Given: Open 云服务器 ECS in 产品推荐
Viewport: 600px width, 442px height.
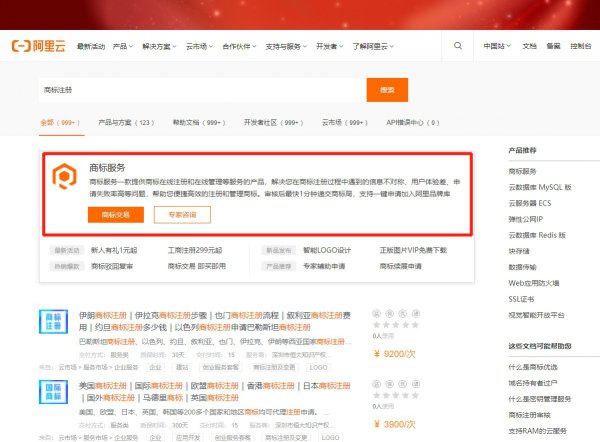Looking at the screenshot, I should (530, 203).
